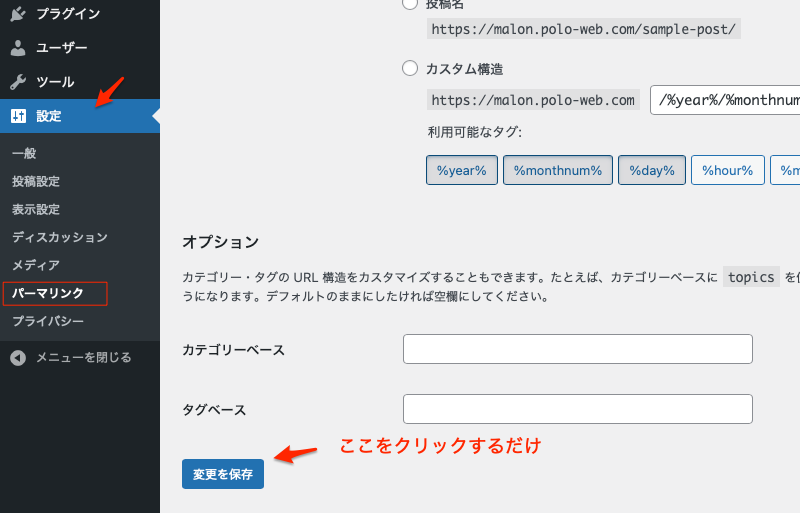The height and width of the screenshot is (513, 800).
Task: Open the メディア settings page
Action: pyautogui.click(x=36, y=265)
